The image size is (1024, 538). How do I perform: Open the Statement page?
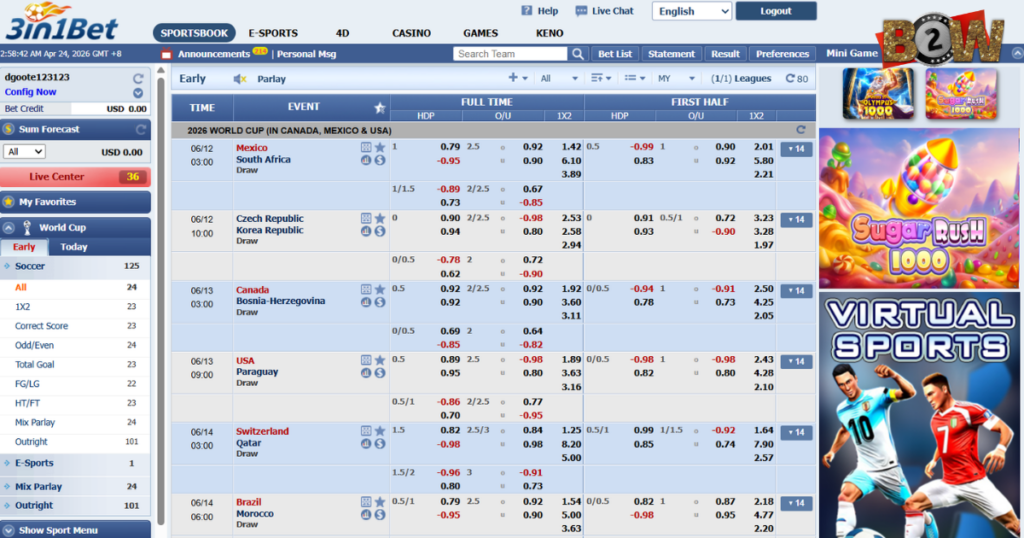pyautogui.click(x=671, y=54)
